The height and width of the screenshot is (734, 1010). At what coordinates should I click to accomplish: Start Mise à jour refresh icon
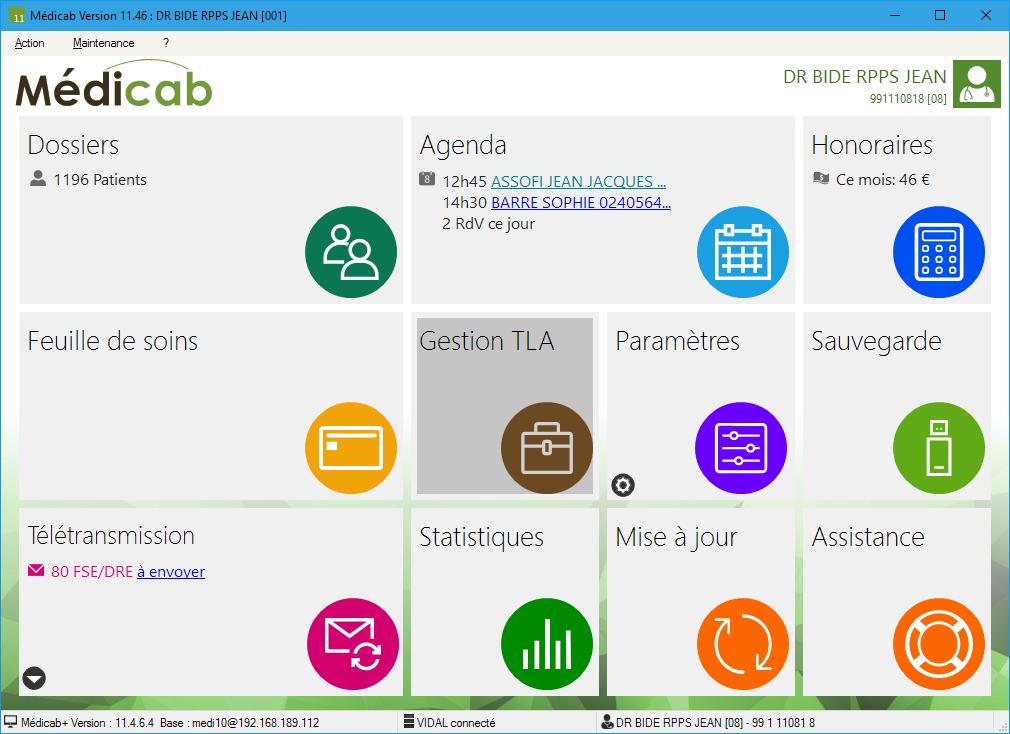pyautogui.click(x=742, y=643)
